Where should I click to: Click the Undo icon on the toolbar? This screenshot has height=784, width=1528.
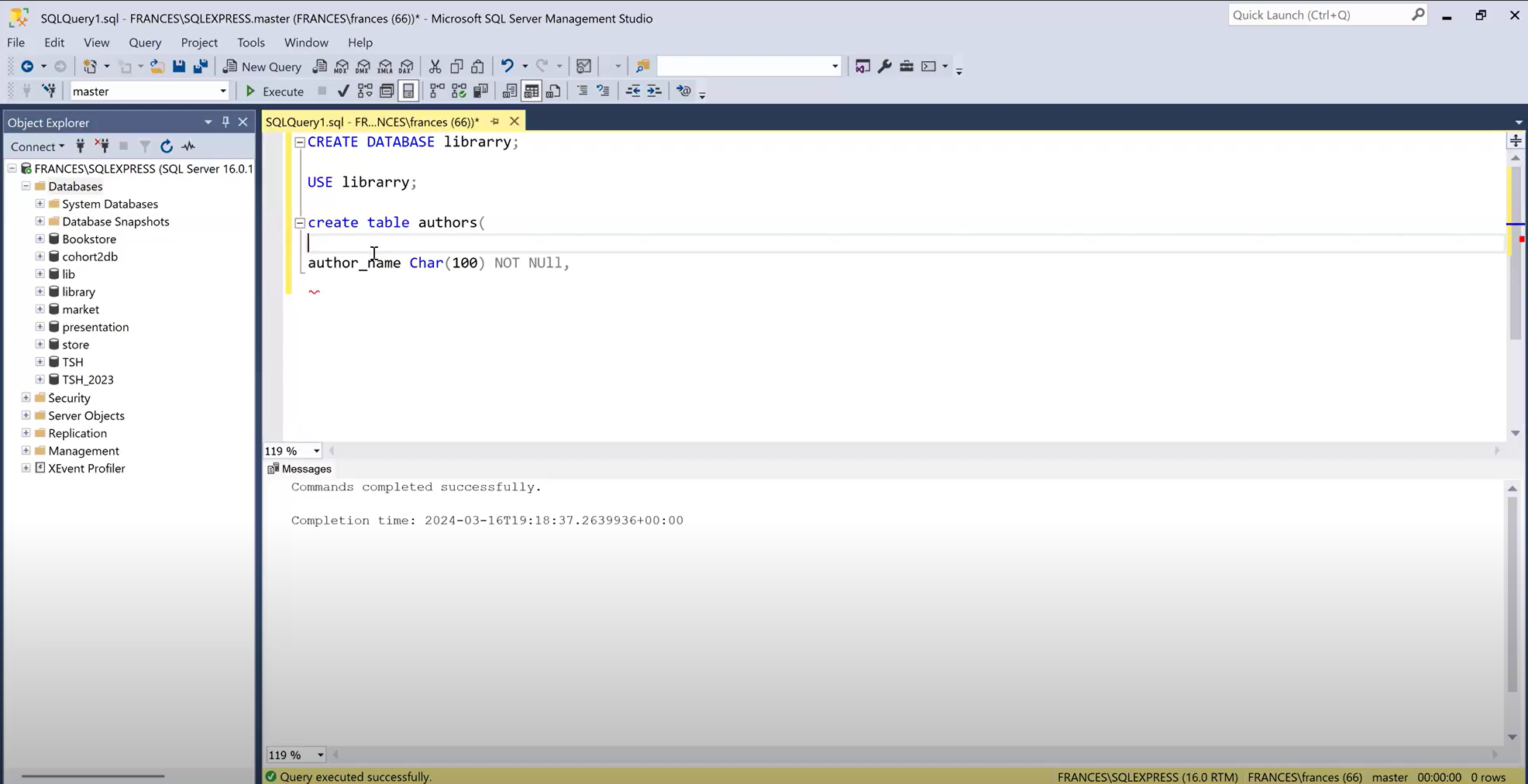pyautogui.click(x=508, y=67)
